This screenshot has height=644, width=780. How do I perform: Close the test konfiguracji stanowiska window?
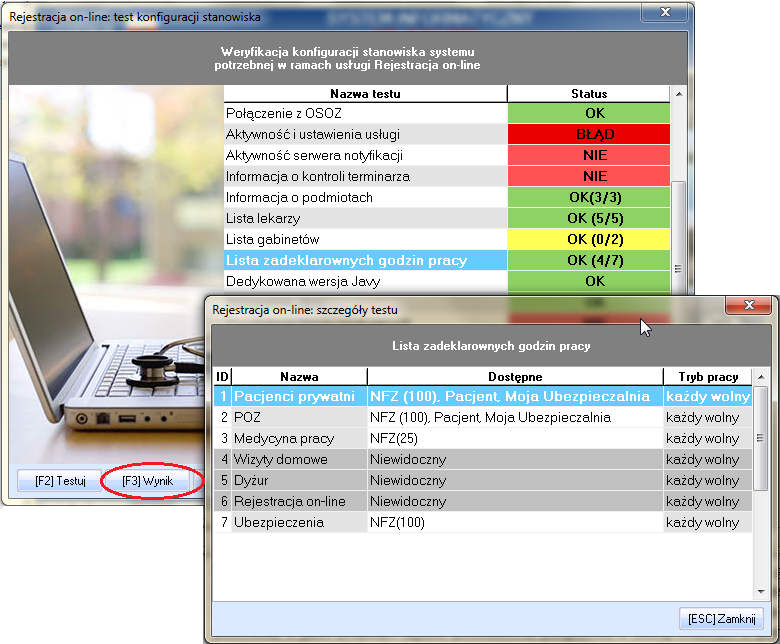pyautogui.click(x=665, y=12)
